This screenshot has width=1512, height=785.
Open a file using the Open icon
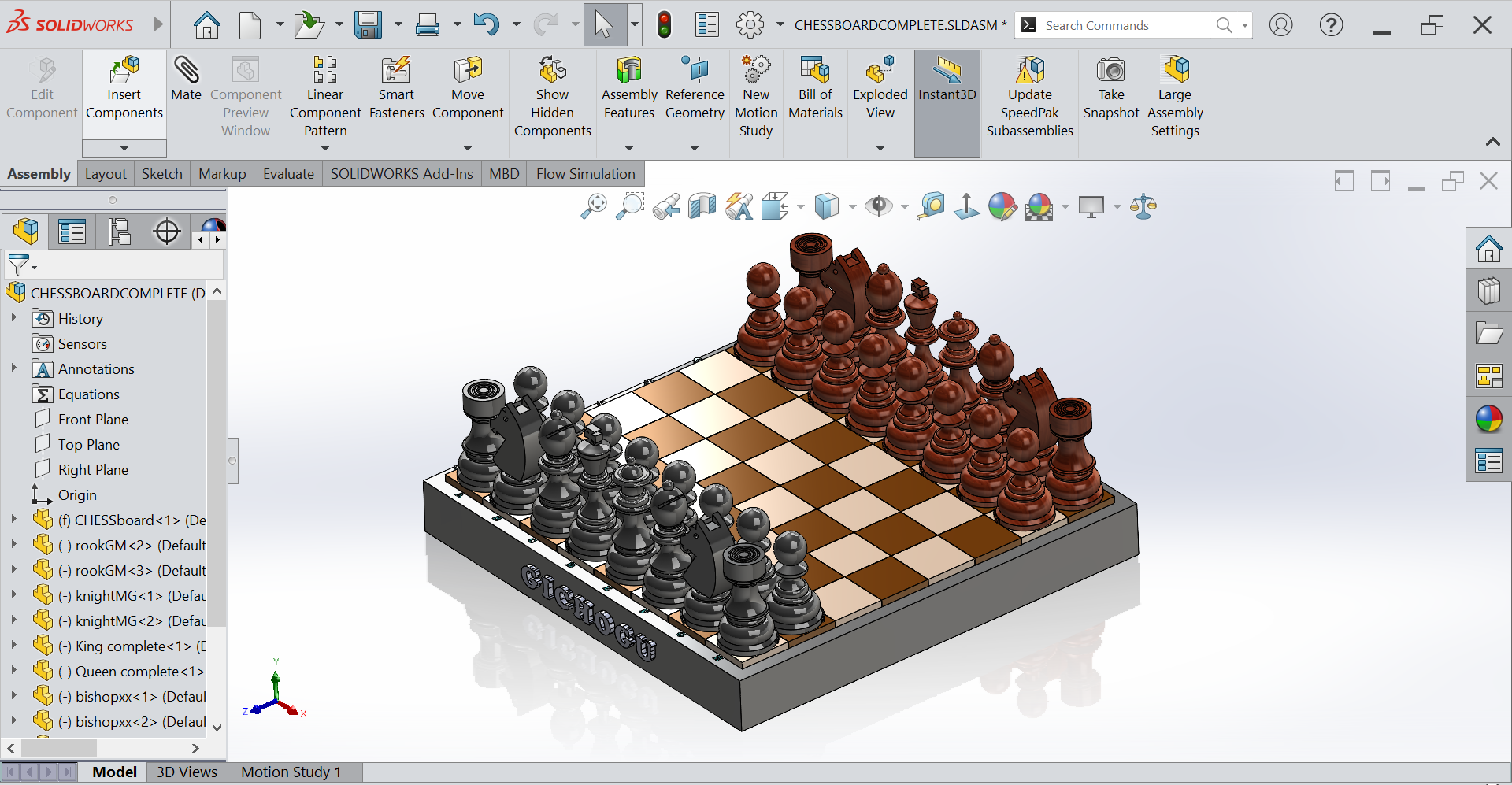(309, 25)
